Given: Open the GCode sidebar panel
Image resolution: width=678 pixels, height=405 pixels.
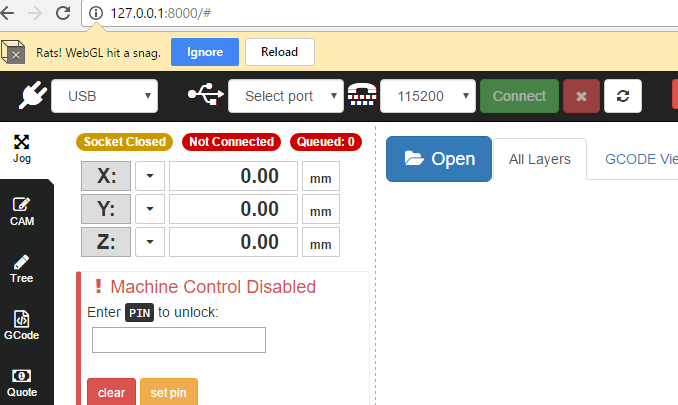Looking at the screenshot, I should 22,326.
